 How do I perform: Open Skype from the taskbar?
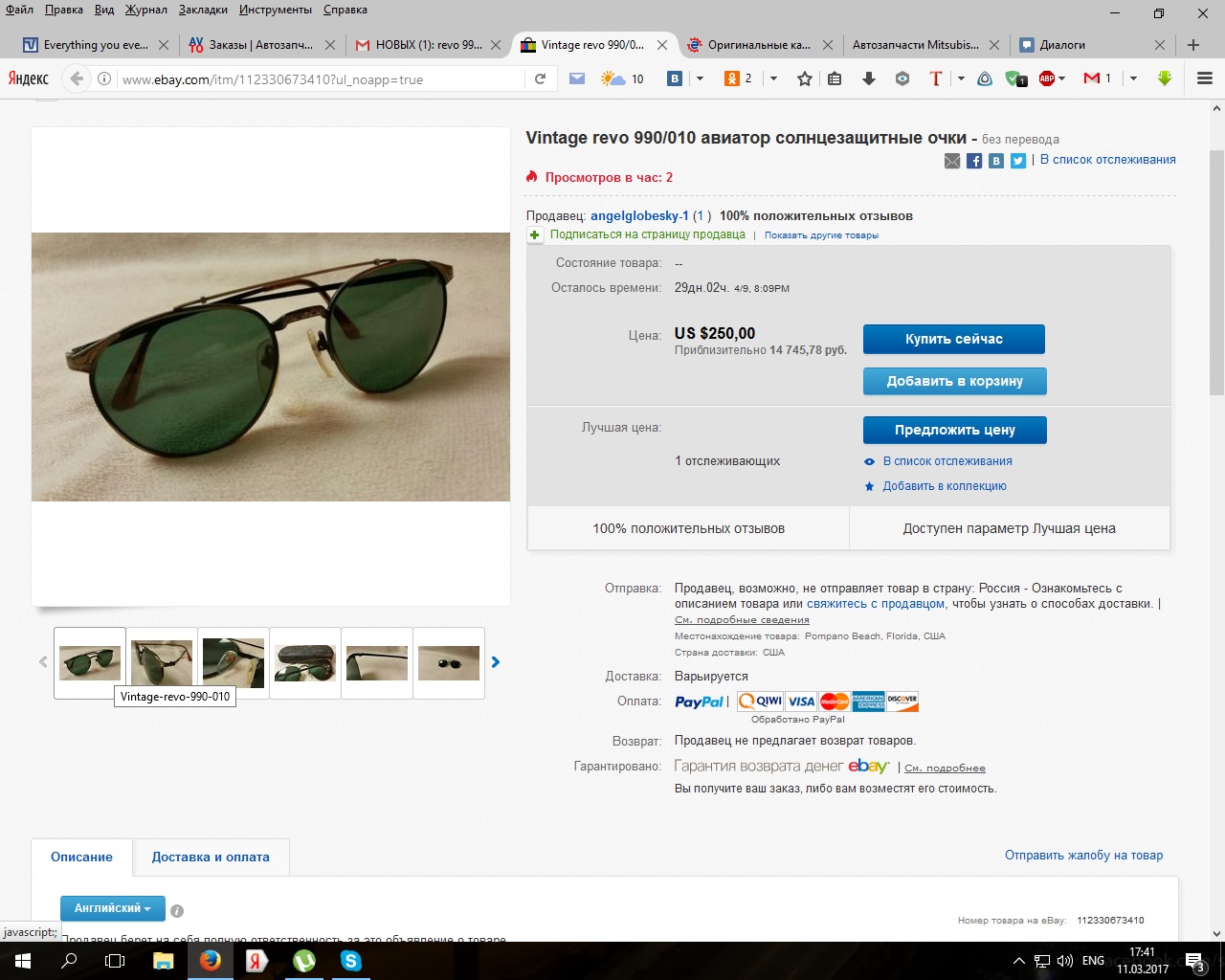(x=351, y=961)
